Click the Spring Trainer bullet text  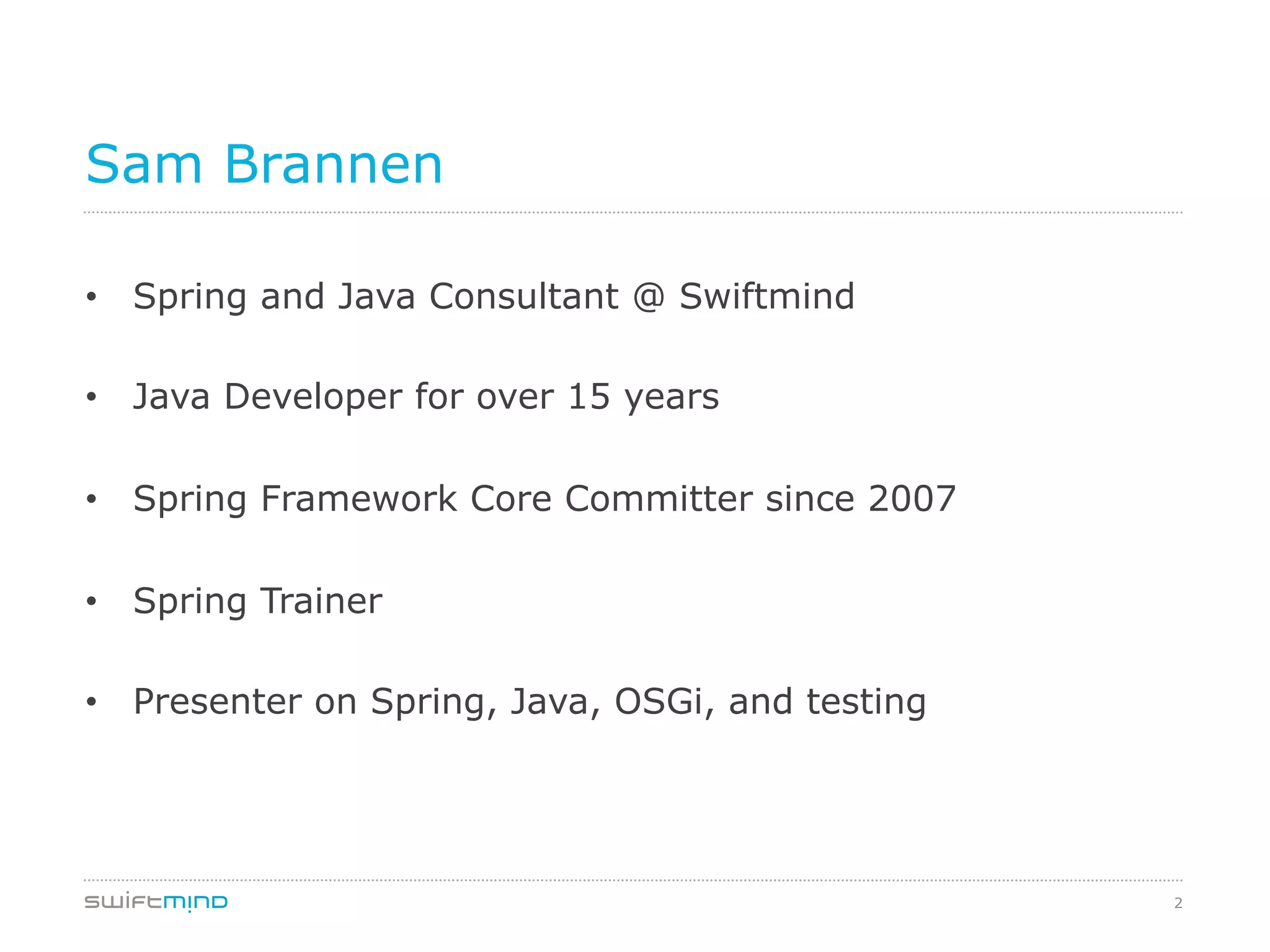pos(257,602)
